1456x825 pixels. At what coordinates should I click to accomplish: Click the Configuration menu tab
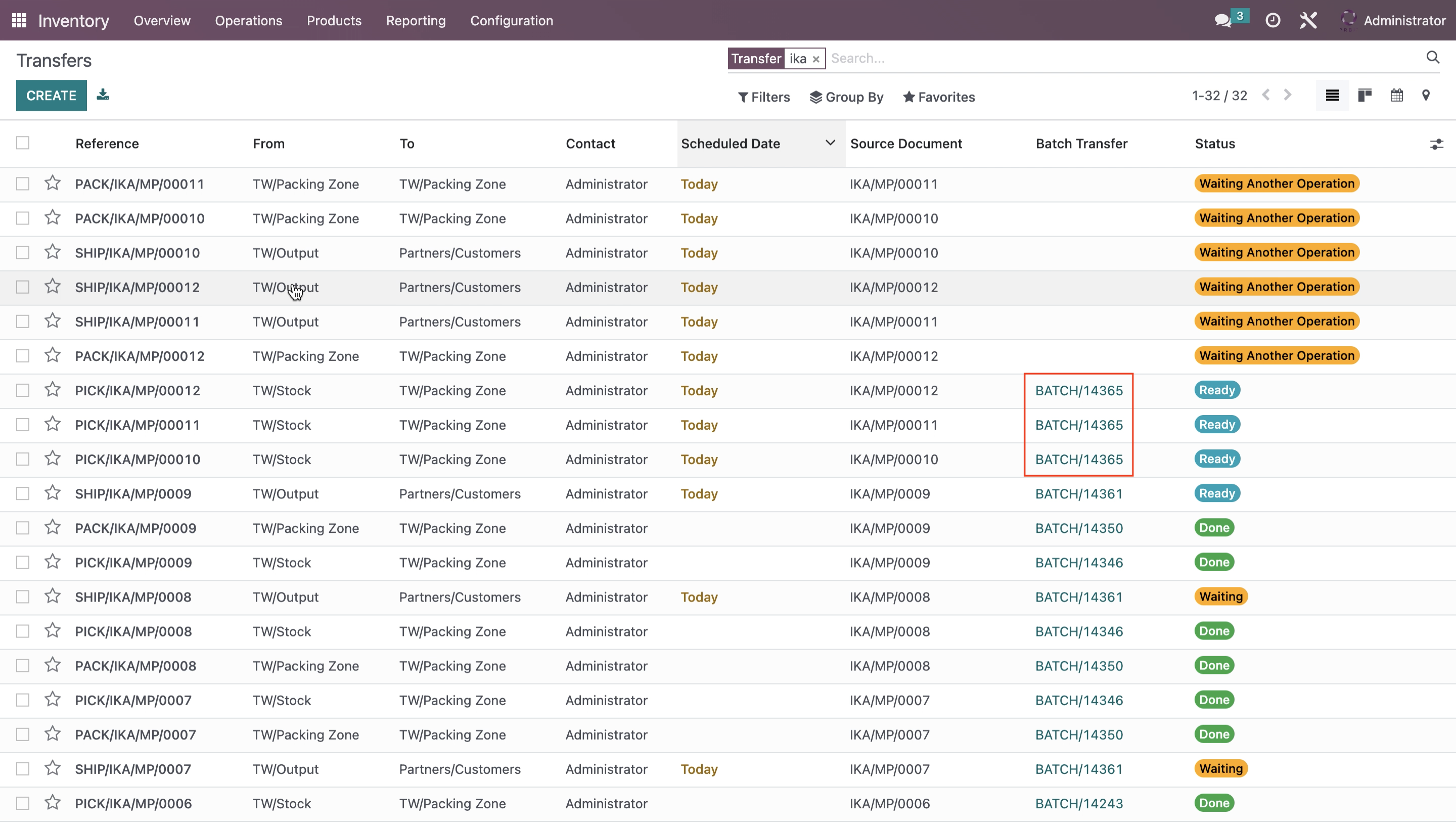(x=512, y=20)
